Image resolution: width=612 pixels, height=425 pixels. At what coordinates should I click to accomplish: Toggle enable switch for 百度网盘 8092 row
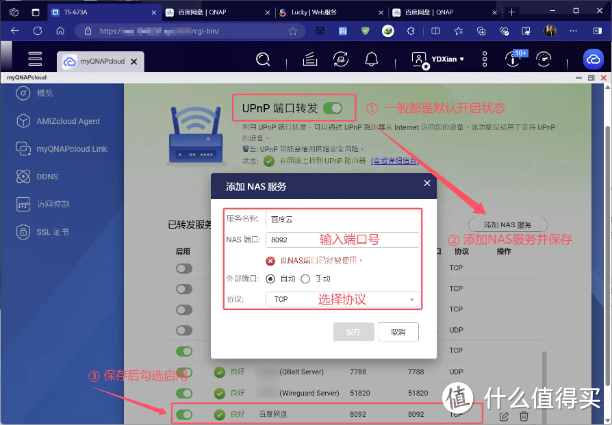184,414
